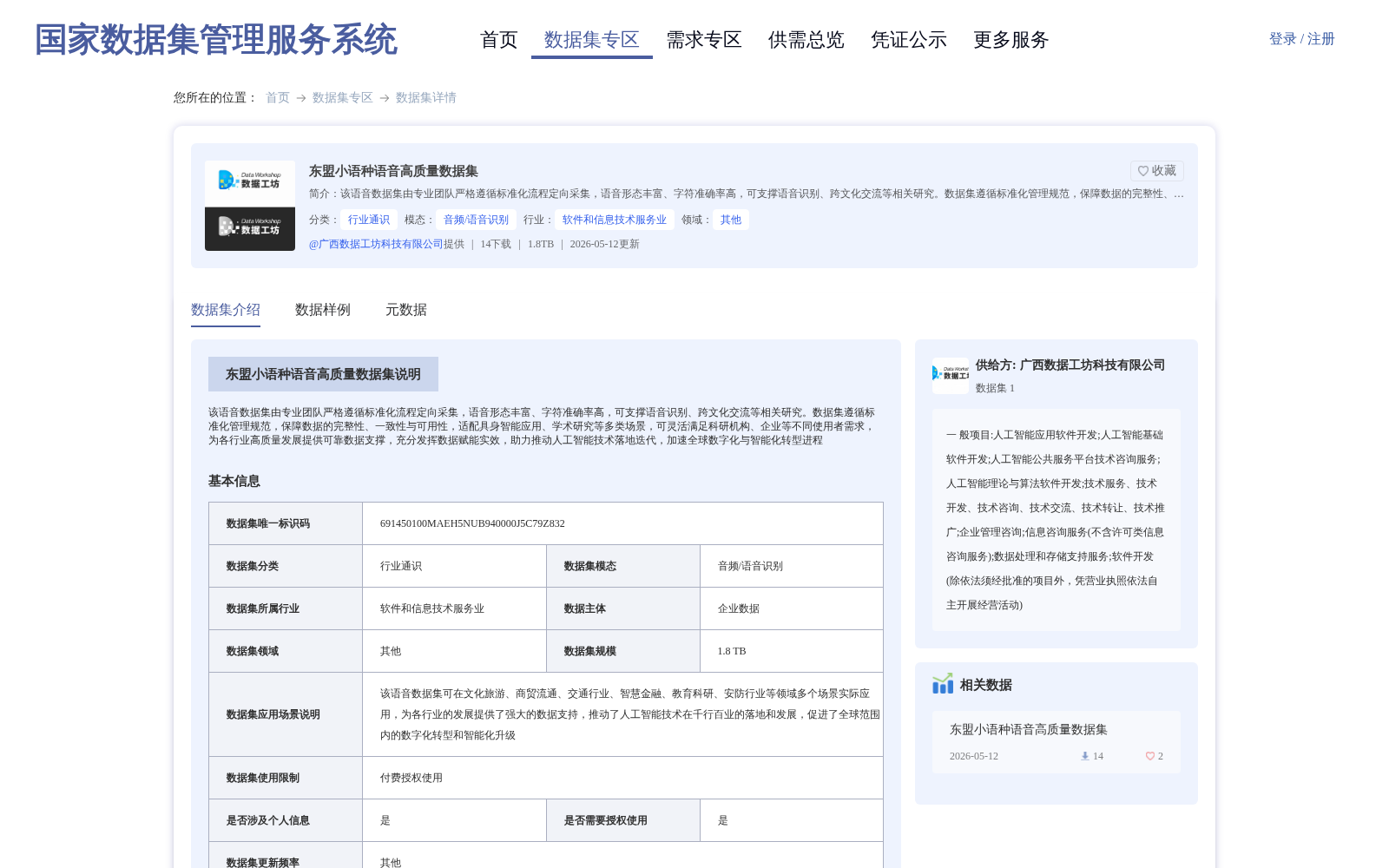Click the 行业通识 category tag
Image resolution: width=1389 pixels, height=868 pixels.
(369, 220)
